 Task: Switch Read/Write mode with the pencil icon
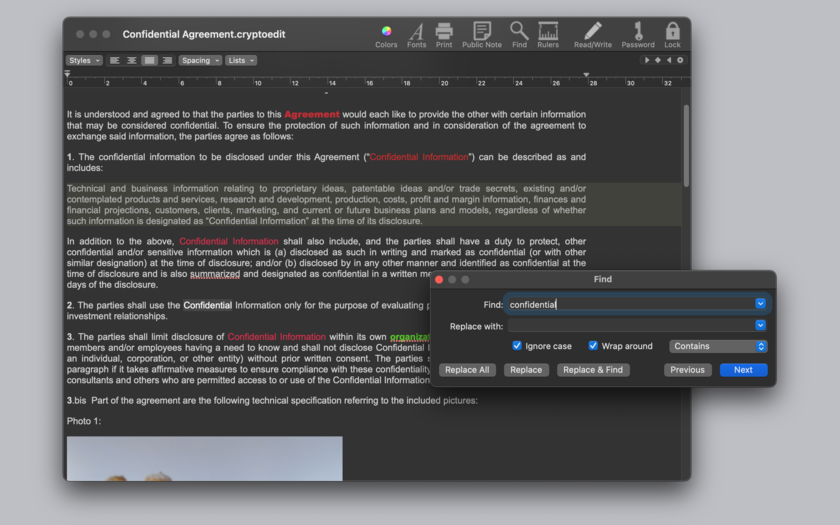point(592,36)
